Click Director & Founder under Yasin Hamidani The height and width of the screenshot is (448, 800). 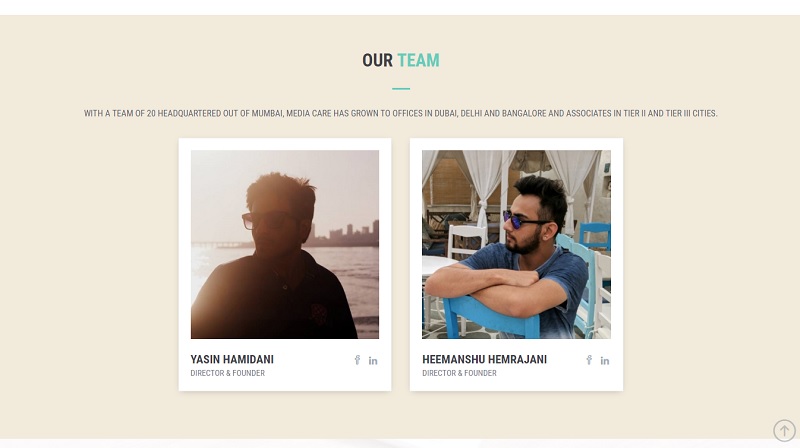click(x=228, y=373)
